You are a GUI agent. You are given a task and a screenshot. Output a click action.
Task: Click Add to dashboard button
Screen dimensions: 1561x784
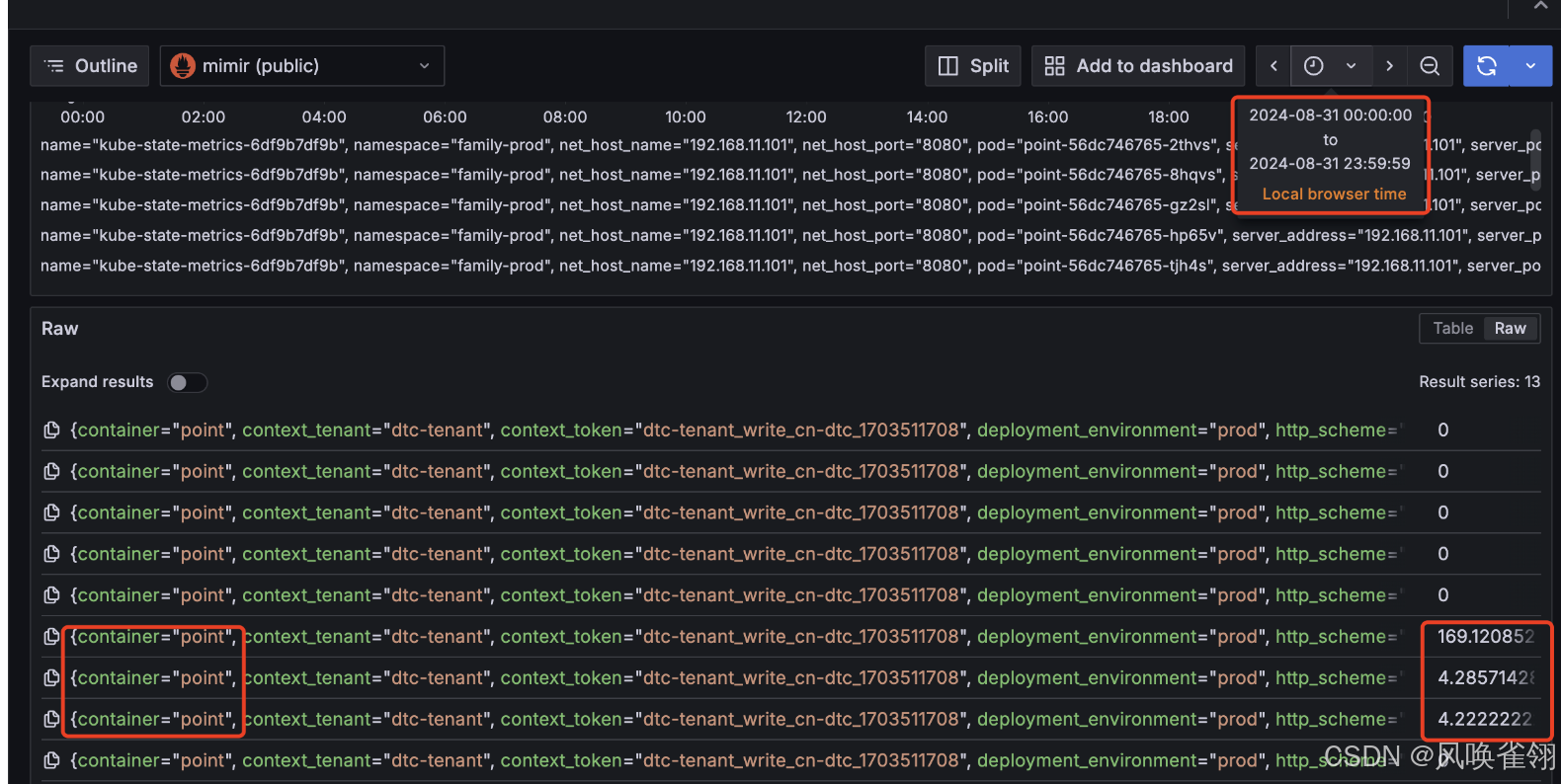point(1138,66)
